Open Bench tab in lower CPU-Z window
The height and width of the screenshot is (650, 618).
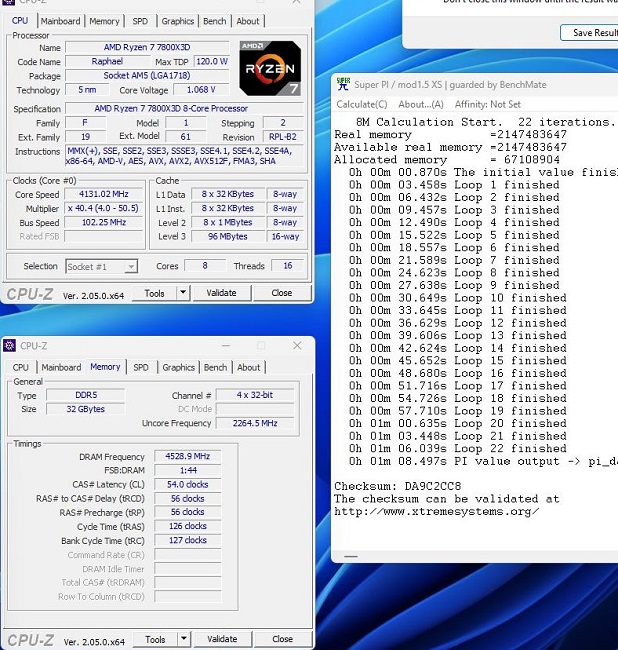pos(216,367)
